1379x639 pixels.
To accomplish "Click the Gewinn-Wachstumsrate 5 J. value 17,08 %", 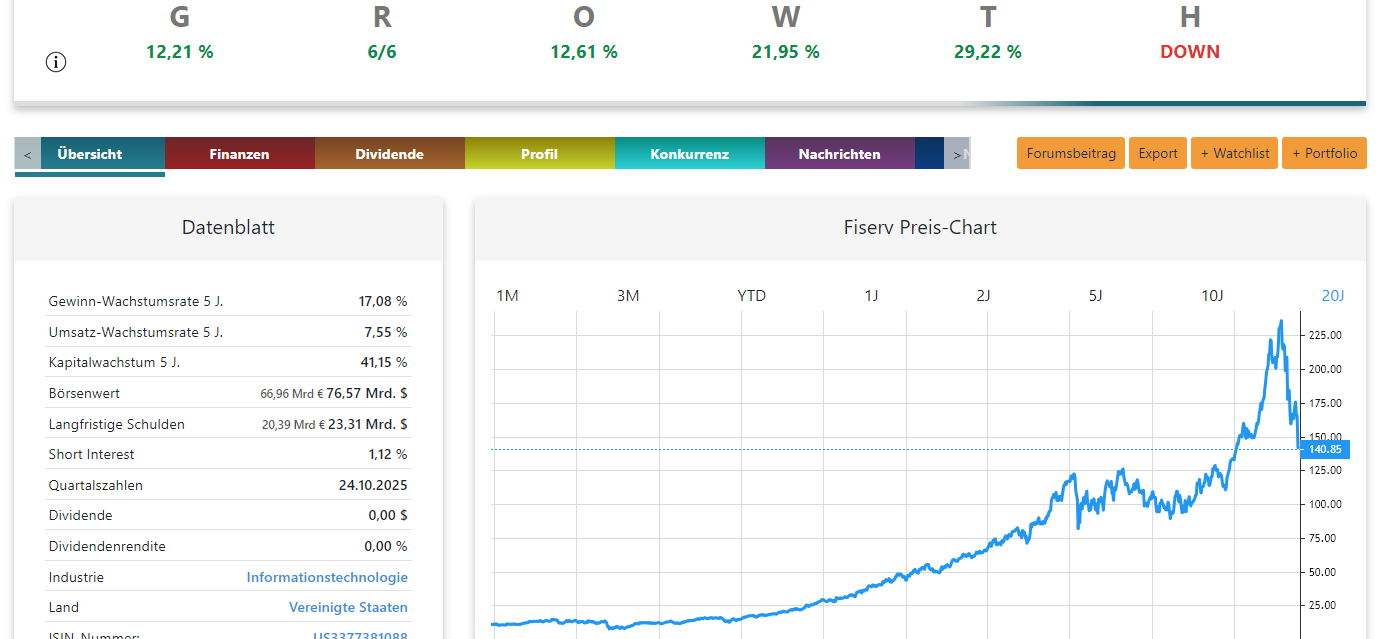I will coord(383,301).
